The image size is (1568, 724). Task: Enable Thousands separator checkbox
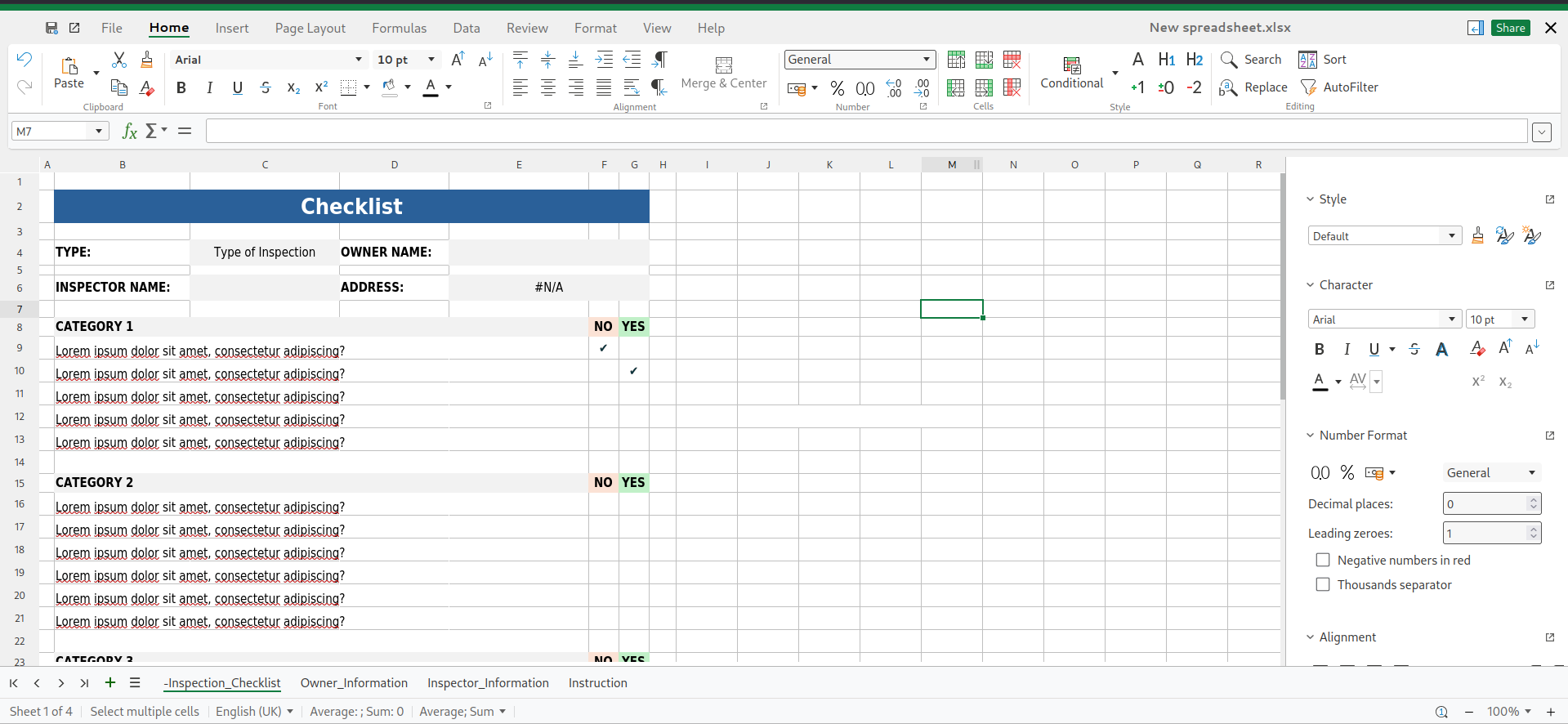click(1323, 585)
